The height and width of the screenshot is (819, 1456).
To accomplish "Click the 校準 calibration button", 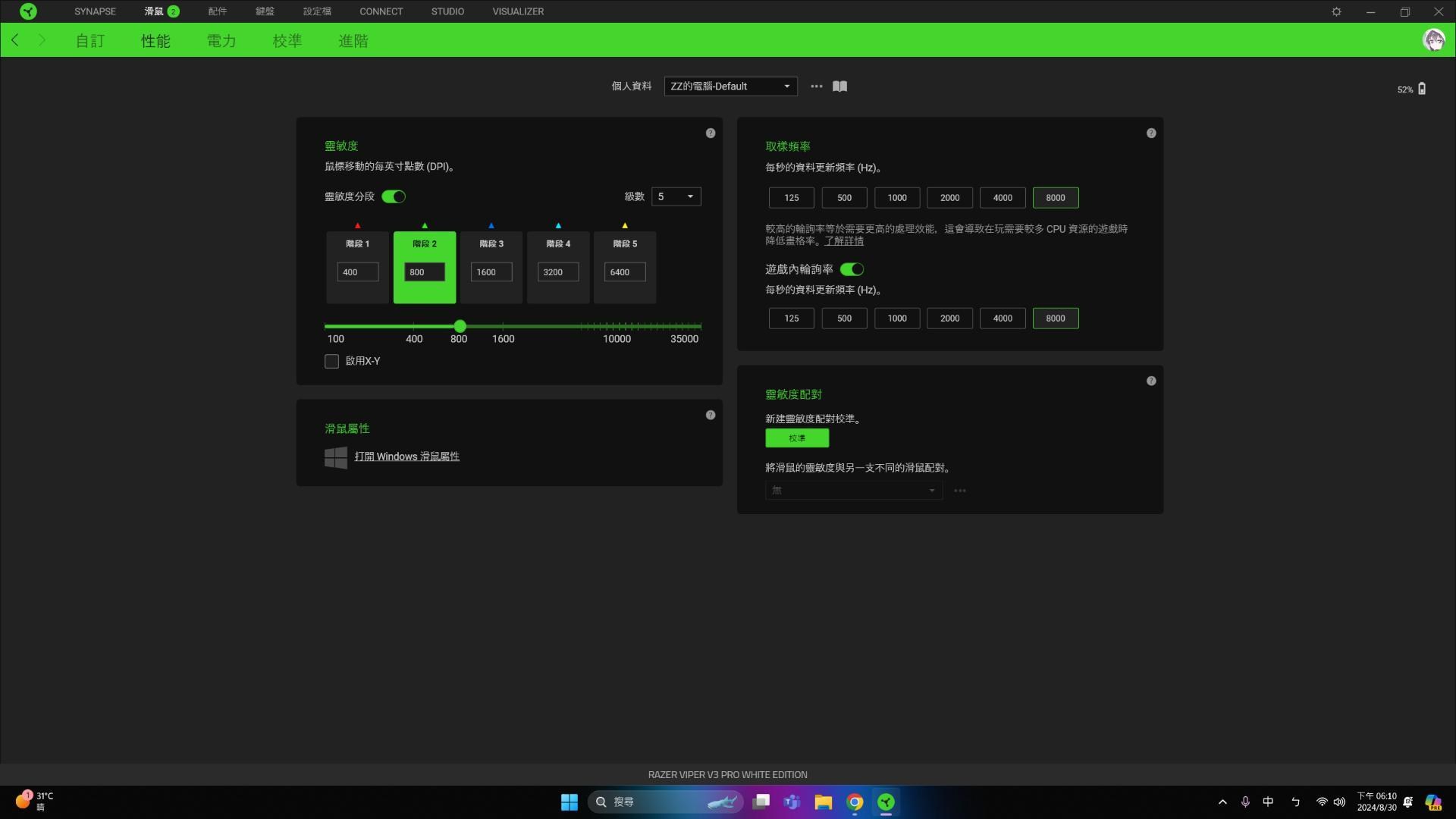I will tap(797, 438).
